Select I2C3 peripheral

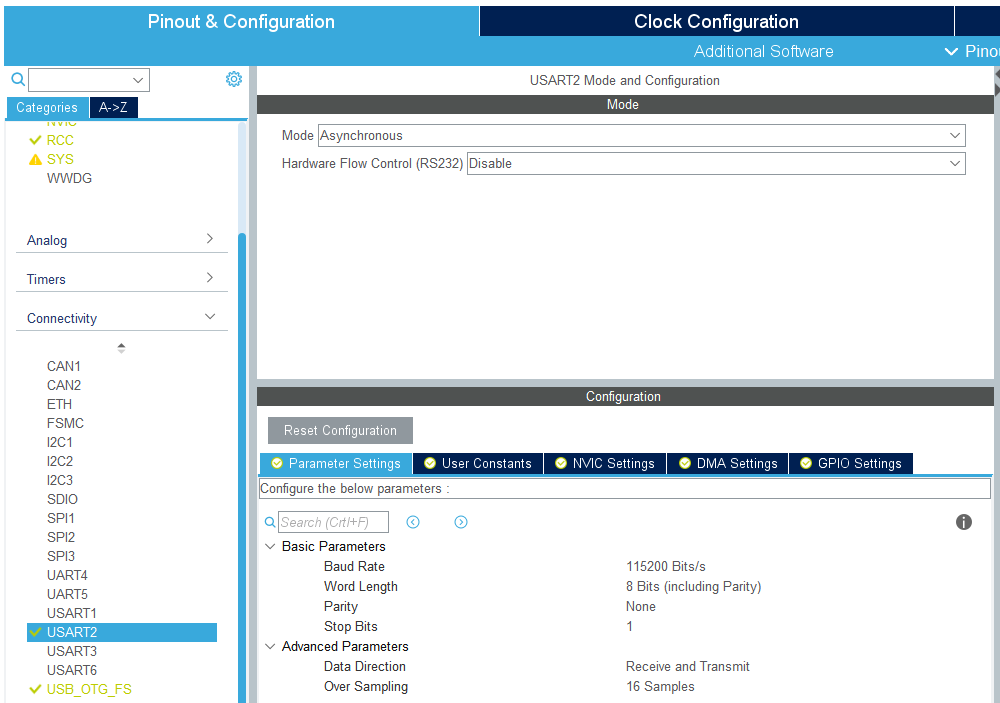(60, 480)
